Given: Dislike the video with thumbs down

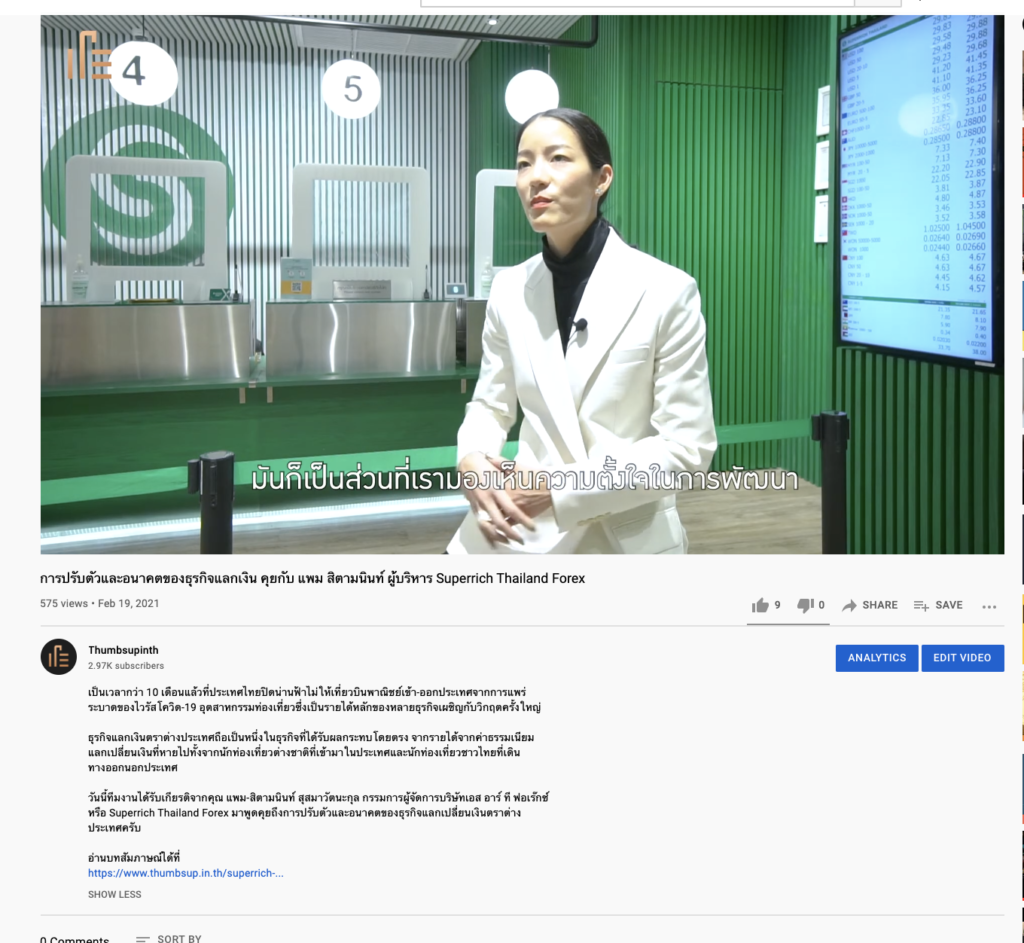Looking at the screenshot, I should click(x=805, y=605).
